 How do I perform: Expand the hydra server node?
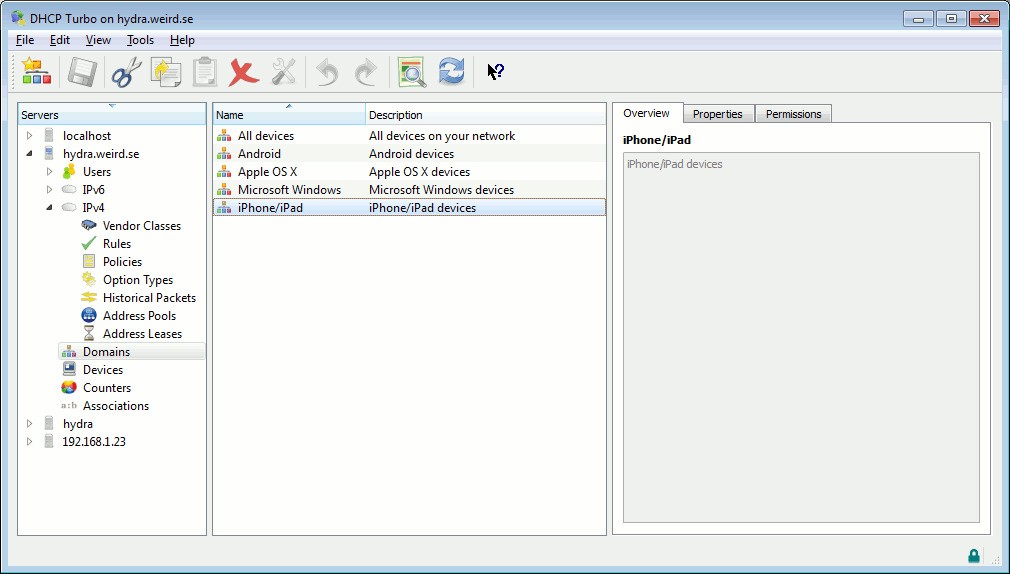tap(30, 425)
